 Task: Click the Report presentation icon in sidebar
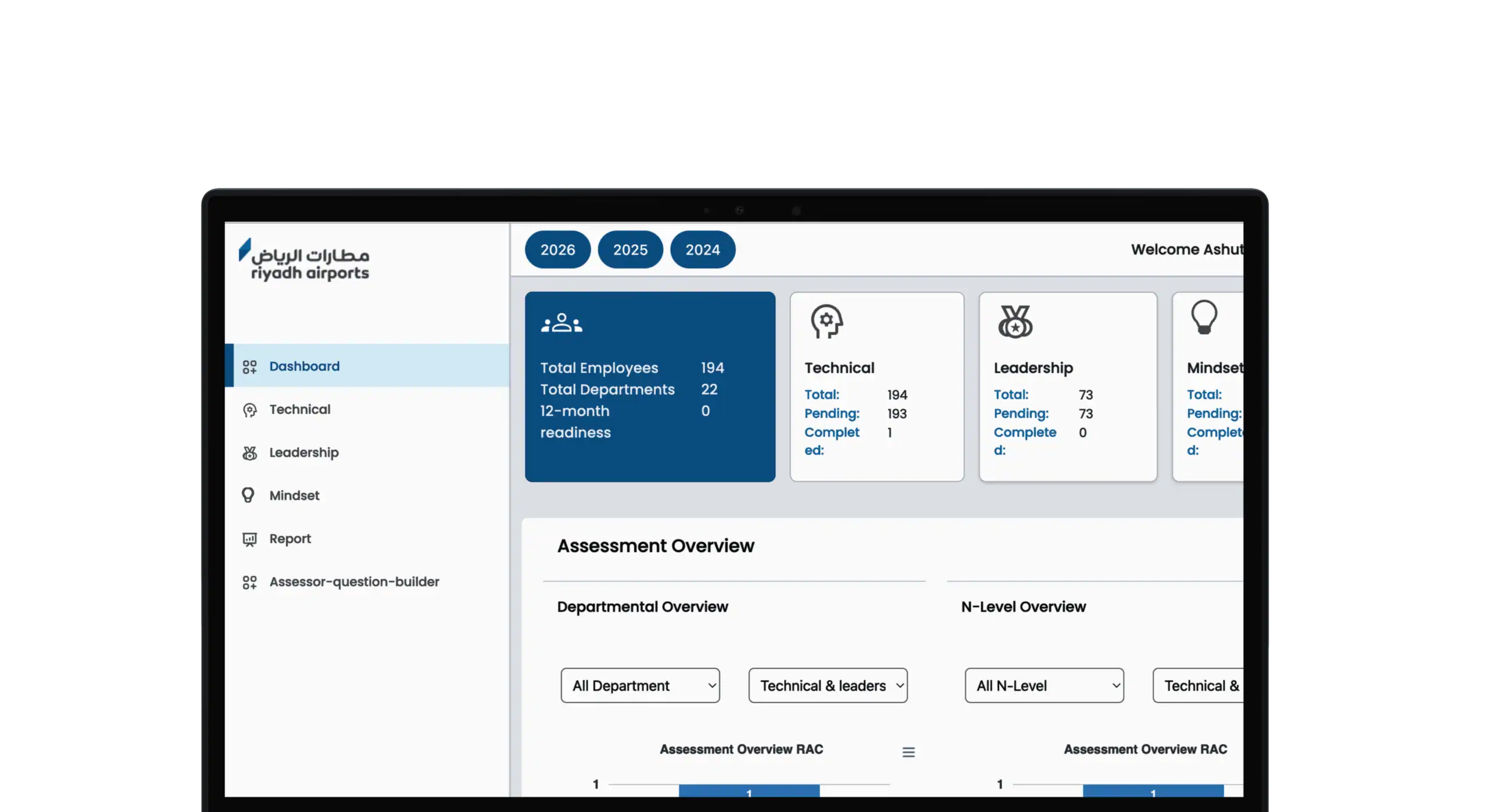[249, 539]
